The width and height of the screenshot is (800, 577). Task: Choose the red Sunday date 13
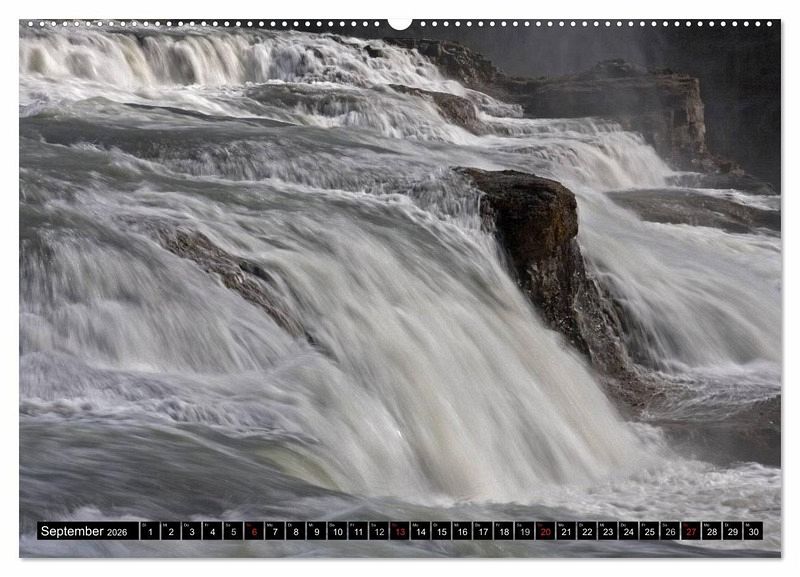coord(400,531)
